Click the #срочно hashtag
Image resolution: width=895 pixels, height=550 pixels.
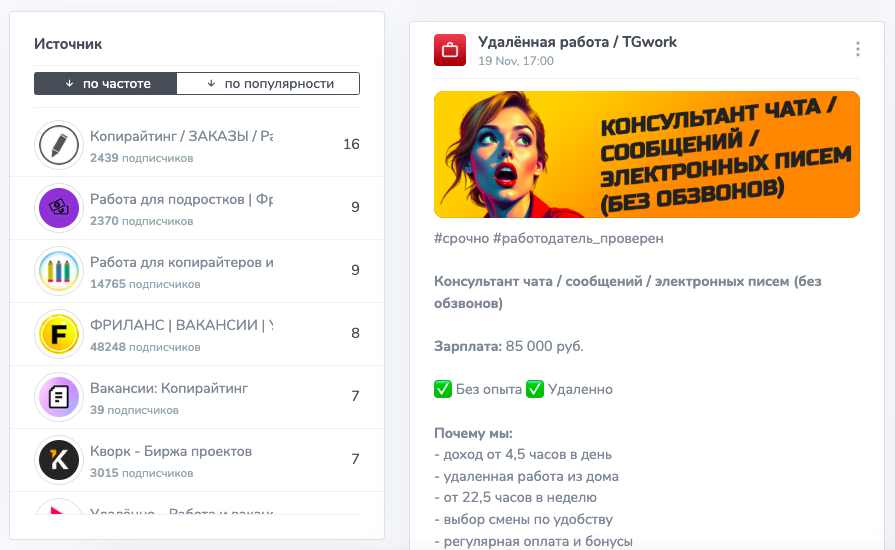pyautogui.click(x=461, y=238)
